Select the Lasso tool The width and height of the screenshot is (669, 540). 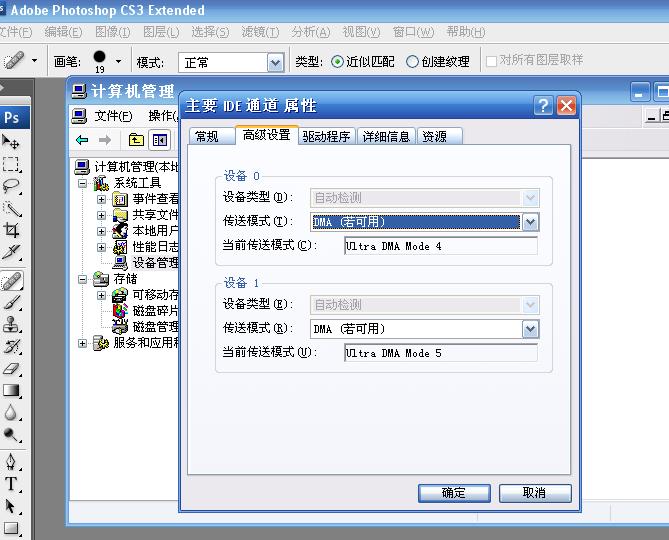[11, 186]
